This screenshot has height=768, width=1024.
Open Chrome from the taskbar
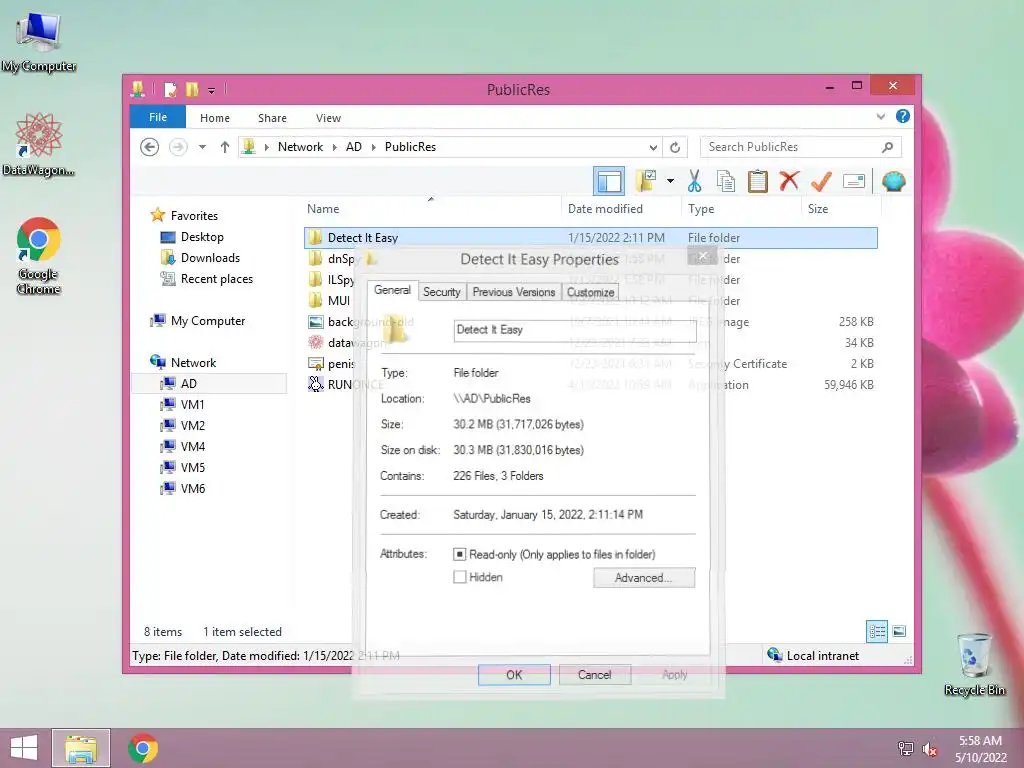click(143, 748)
